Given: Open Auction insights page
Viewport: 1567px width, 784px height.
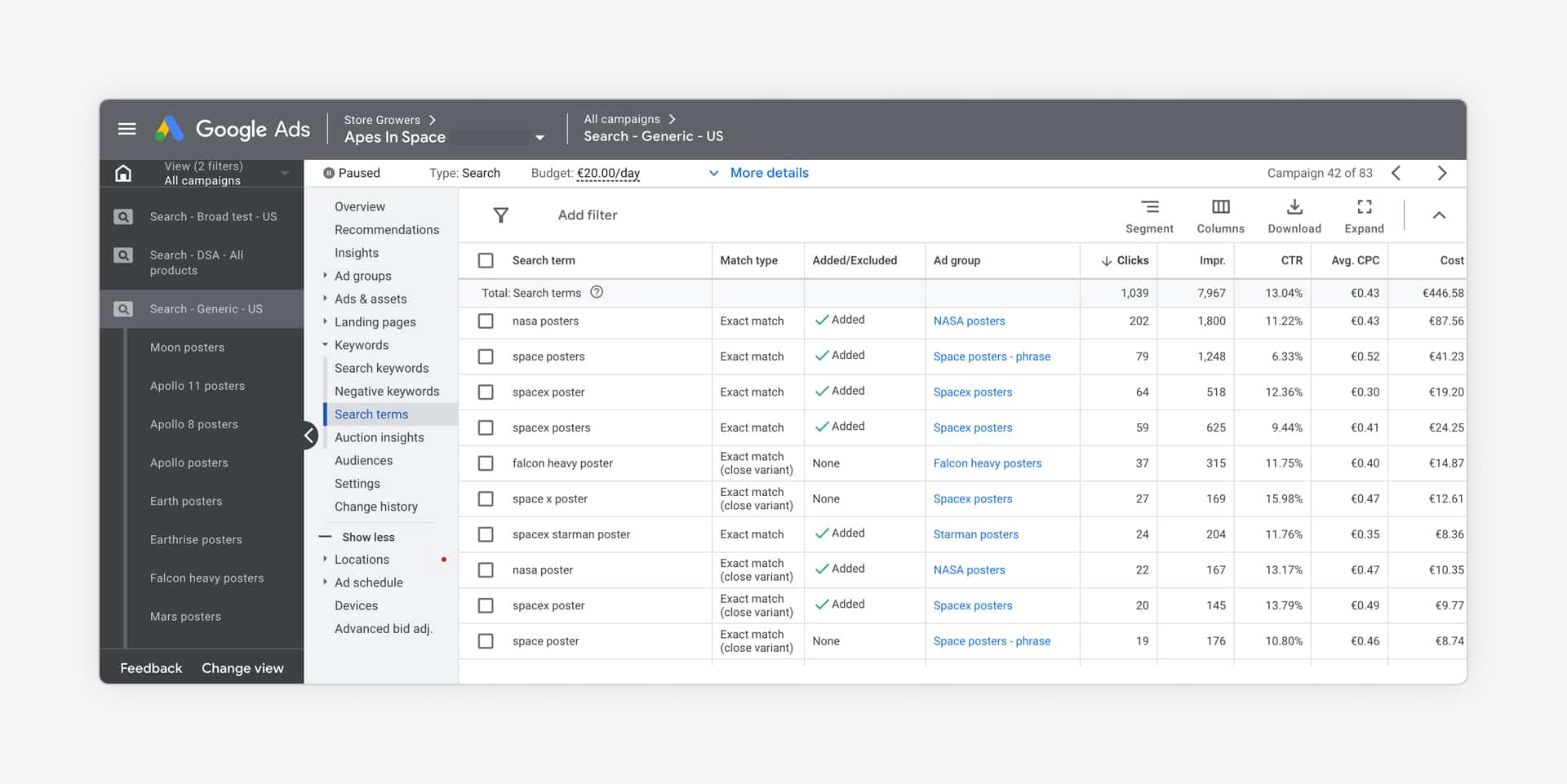Looking at the screenshot, I should tap(380, 437).
